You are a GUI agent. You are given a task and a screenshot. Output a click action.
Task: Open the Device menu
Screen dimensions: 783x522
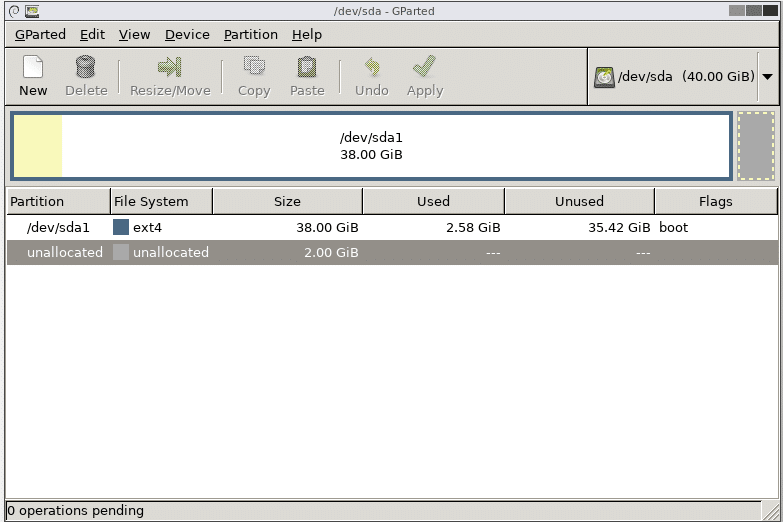tap(187, 34)
